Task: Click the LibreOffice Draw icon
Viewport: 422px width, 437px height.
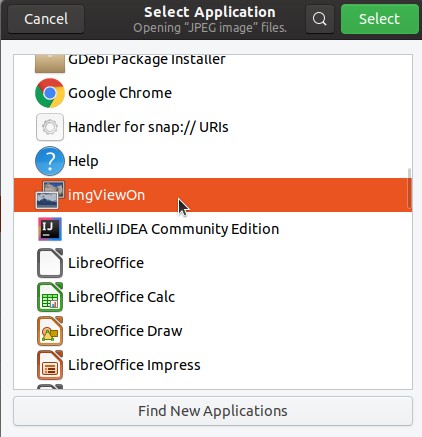Action: (x=50, y=331)
